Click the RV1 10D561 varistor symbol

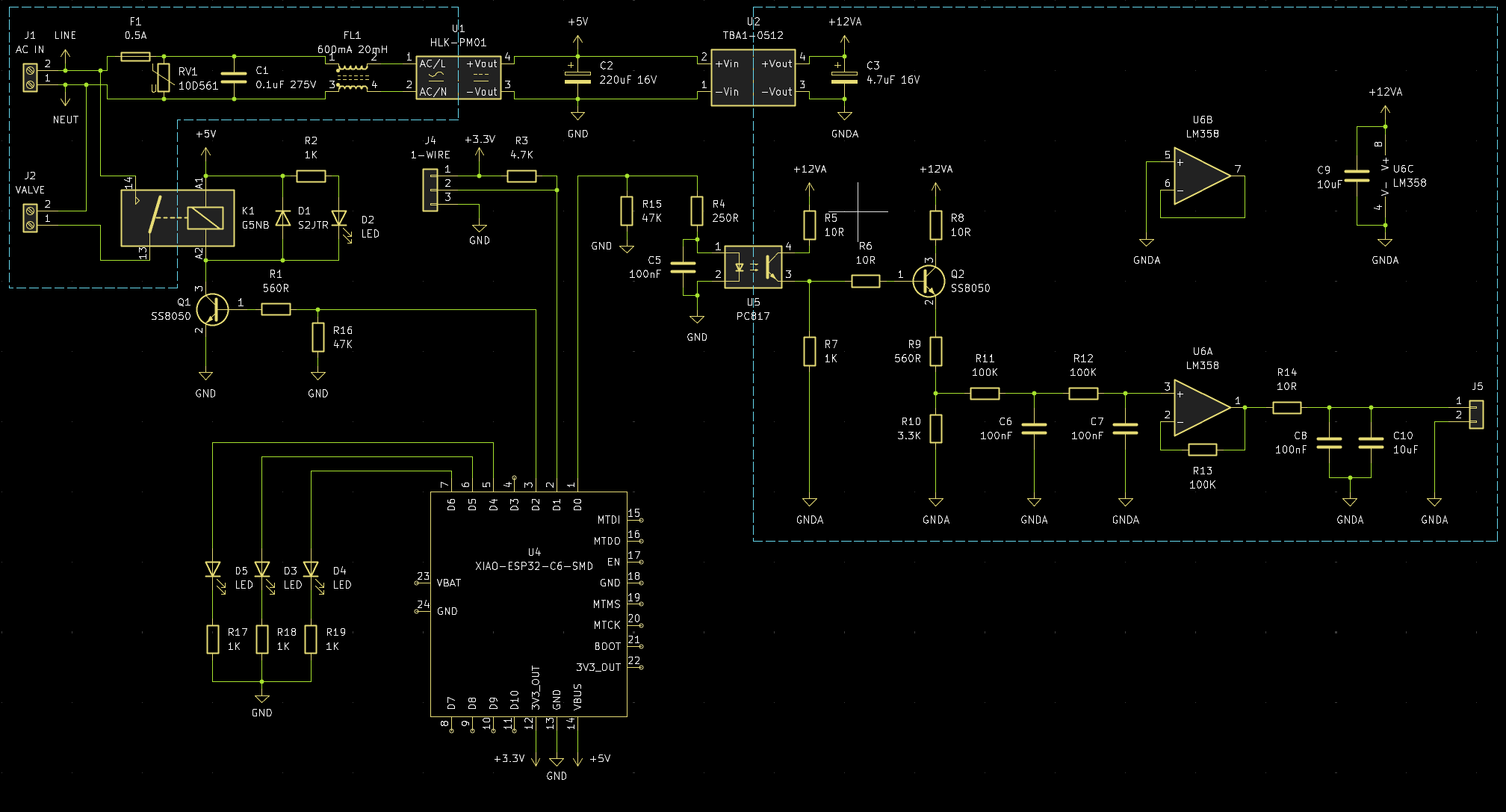(x=164, y=77)
